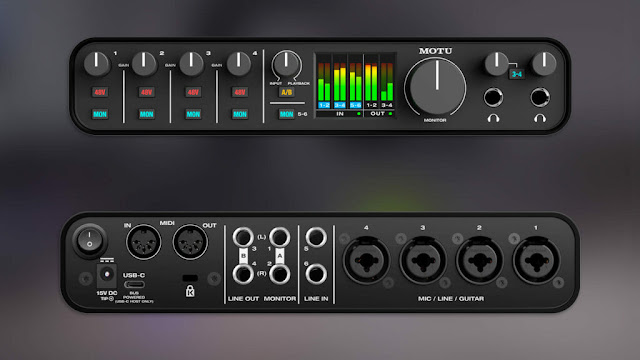640x360 pixels.
Task: Click the channel 1 gain knob
Action: pyautogui.click(x=97, y=64)
